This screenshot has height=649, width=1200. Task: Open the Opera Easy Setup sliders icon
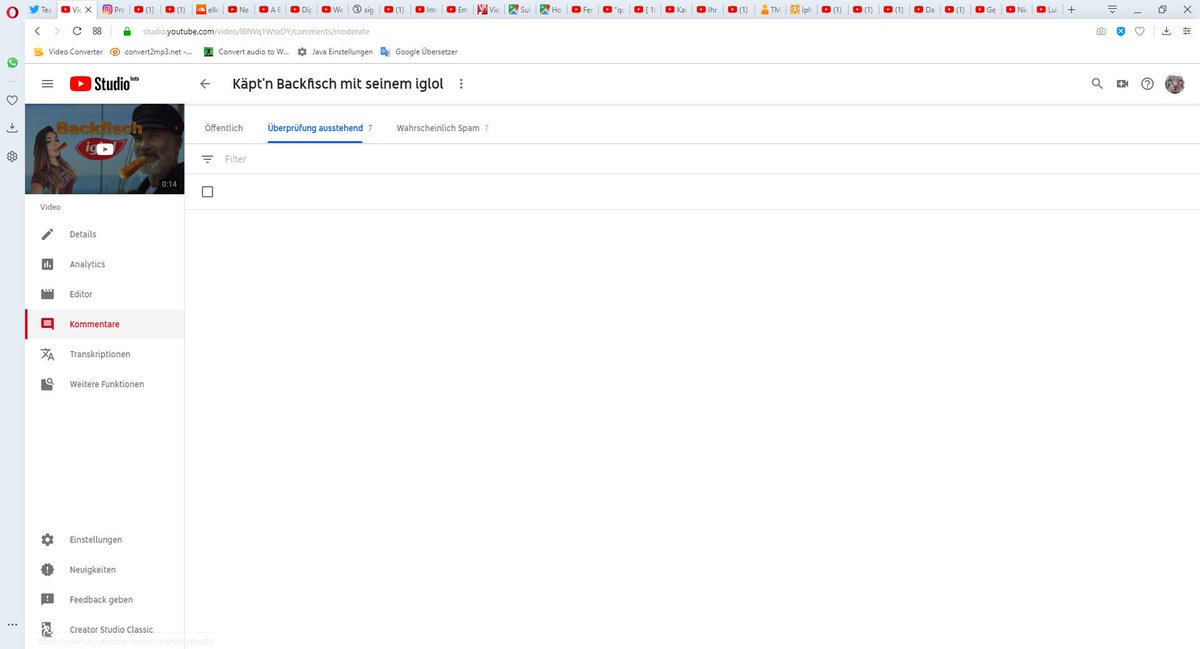point(1187,31)
